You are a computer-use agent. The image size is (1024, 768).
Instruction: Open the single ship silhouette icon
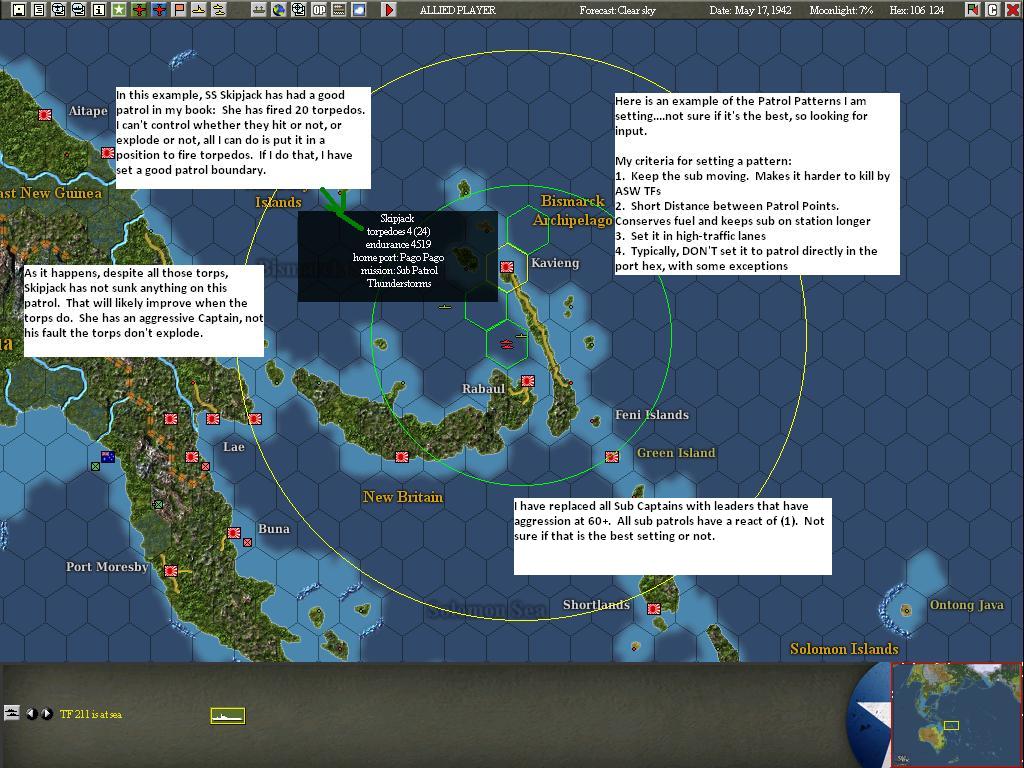coord(199,10)
